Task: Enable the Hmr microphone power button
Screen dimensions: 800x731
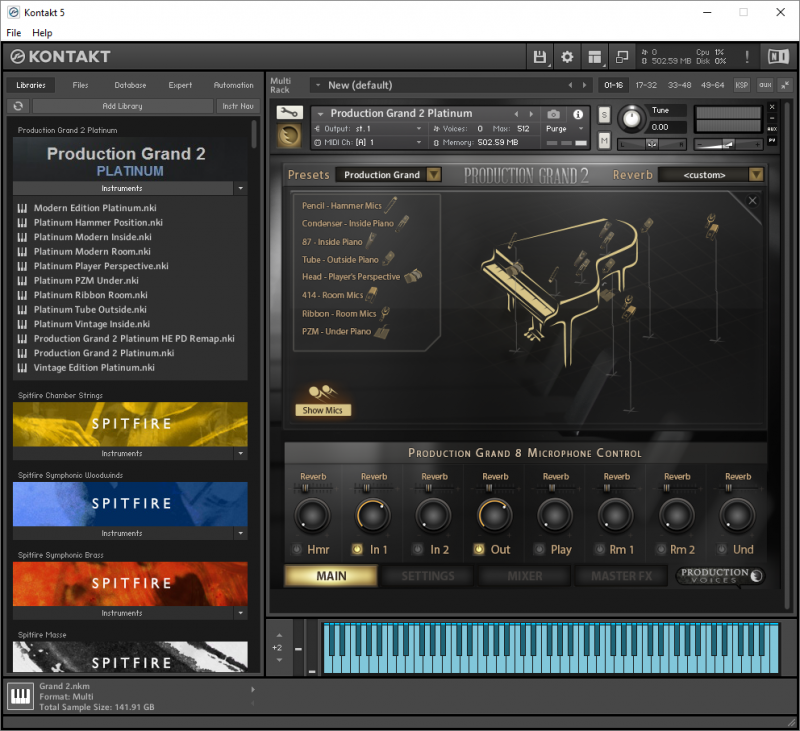Action: pyautogui.click(x=296, y=549)
